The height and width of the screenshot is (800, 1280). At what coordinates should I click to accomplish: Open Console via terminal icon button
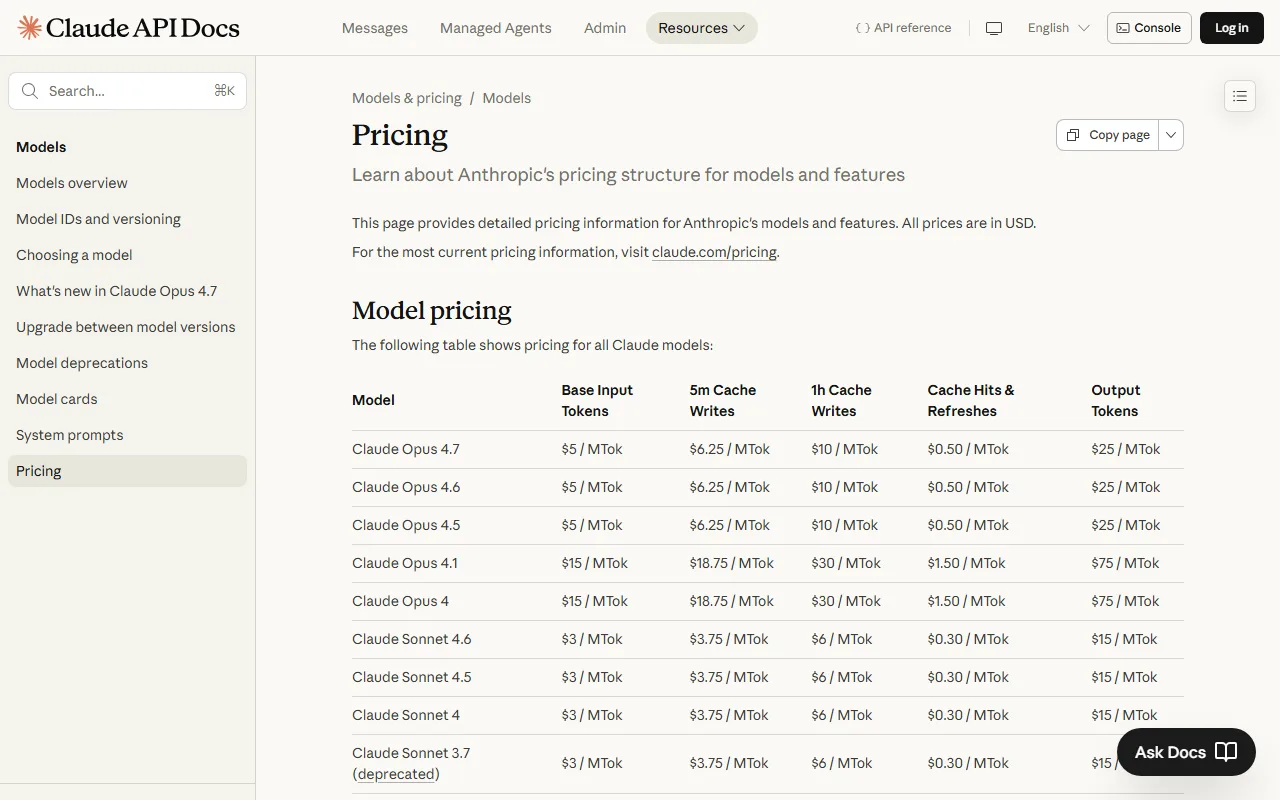(1149, 28)
